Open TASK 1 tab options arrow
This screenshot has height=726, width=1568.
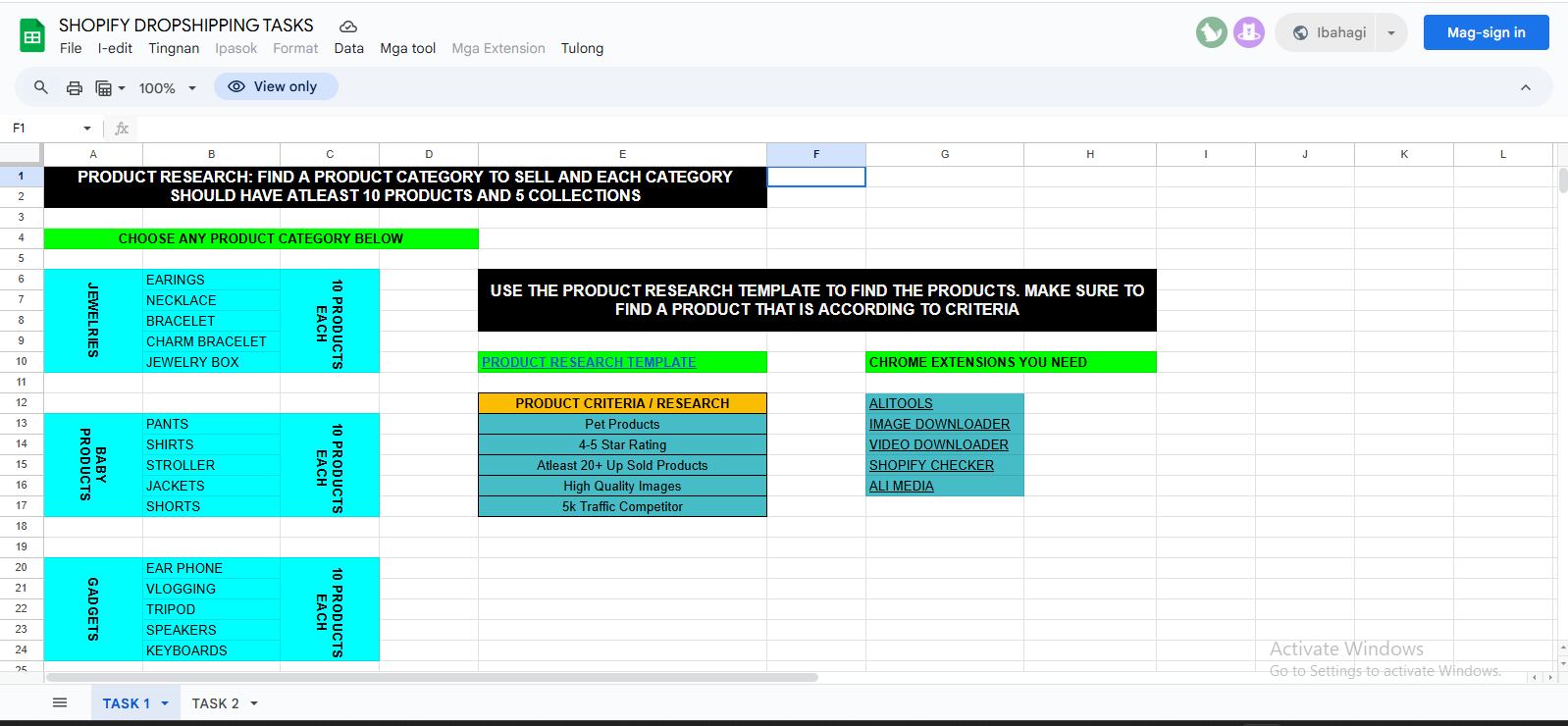[x=165, y=703]
